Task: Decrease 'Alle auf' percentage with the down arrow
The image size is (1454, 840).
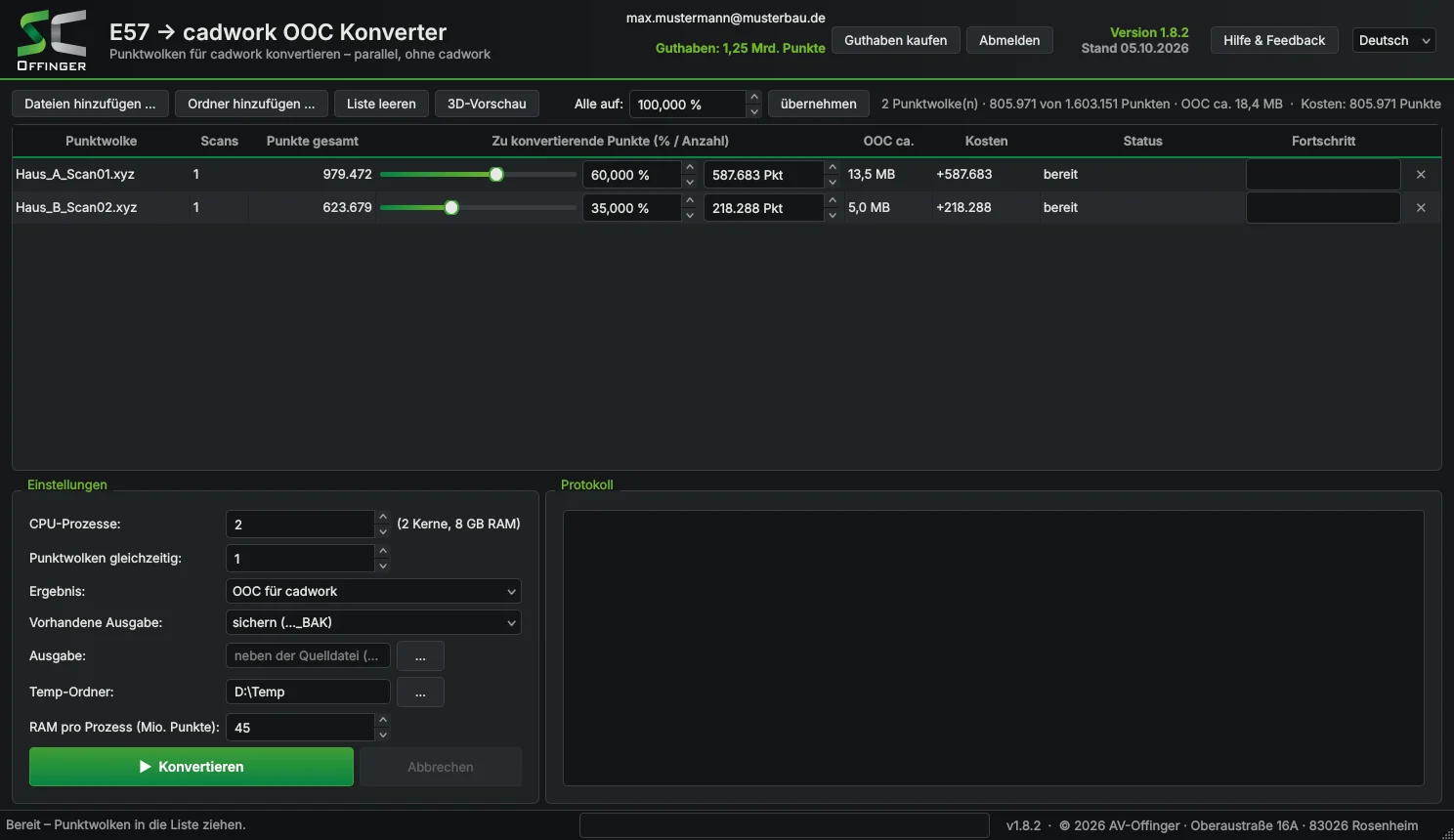Action: pos(754,111)
